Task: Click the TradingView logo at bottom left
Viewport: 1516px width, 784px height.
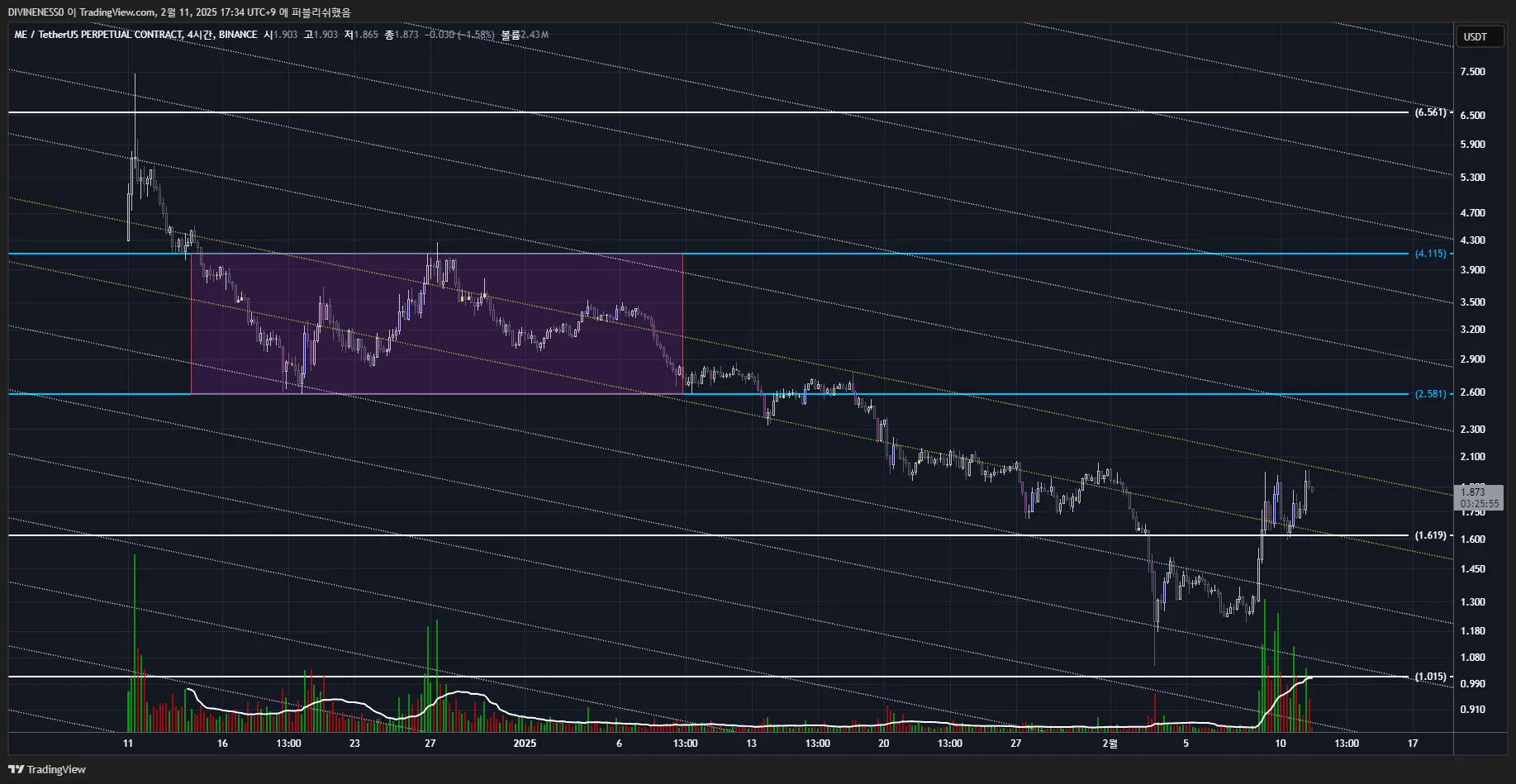Action: [x=47, y=769]
